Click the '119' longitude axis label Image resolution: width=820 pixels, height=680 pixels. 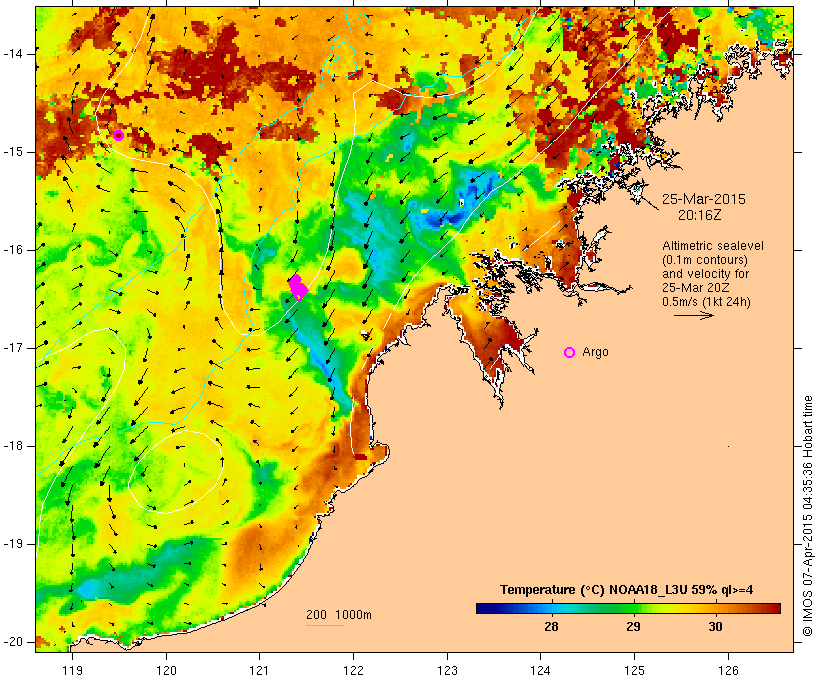[x=72, y=670]
